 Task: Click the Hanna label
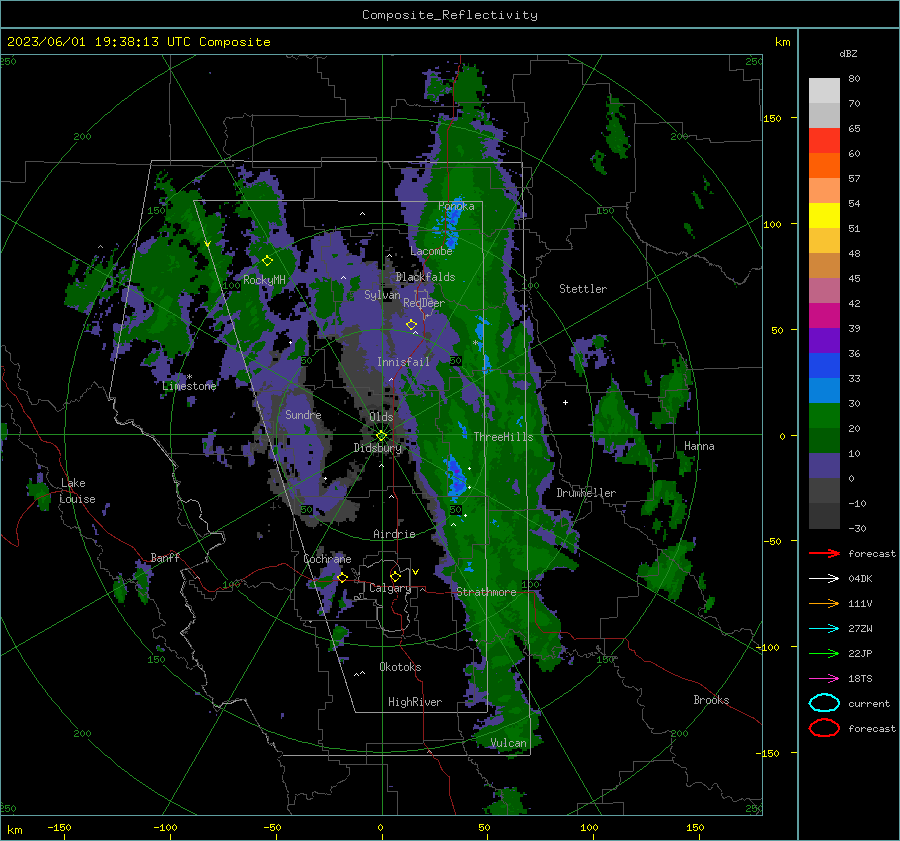pos(699,446)
